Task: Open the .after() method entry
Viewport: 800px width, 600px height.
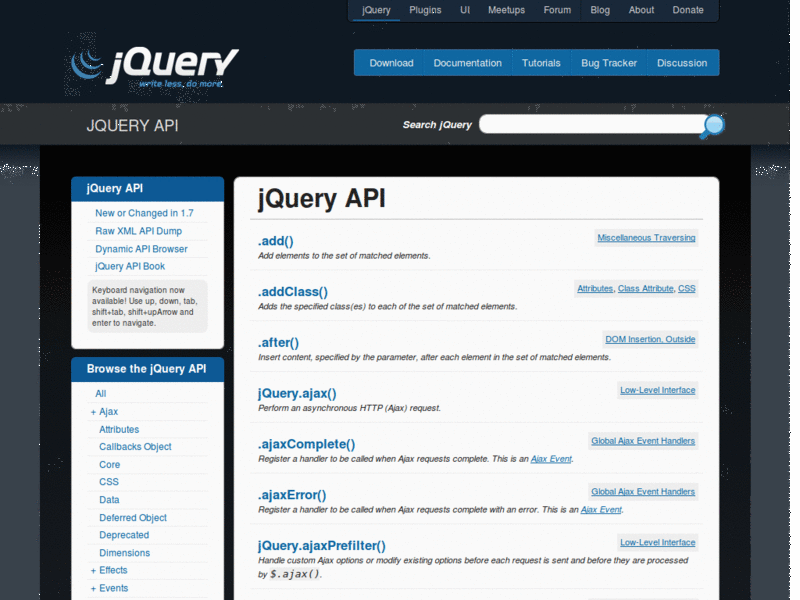Action: [x=279, y=343]
